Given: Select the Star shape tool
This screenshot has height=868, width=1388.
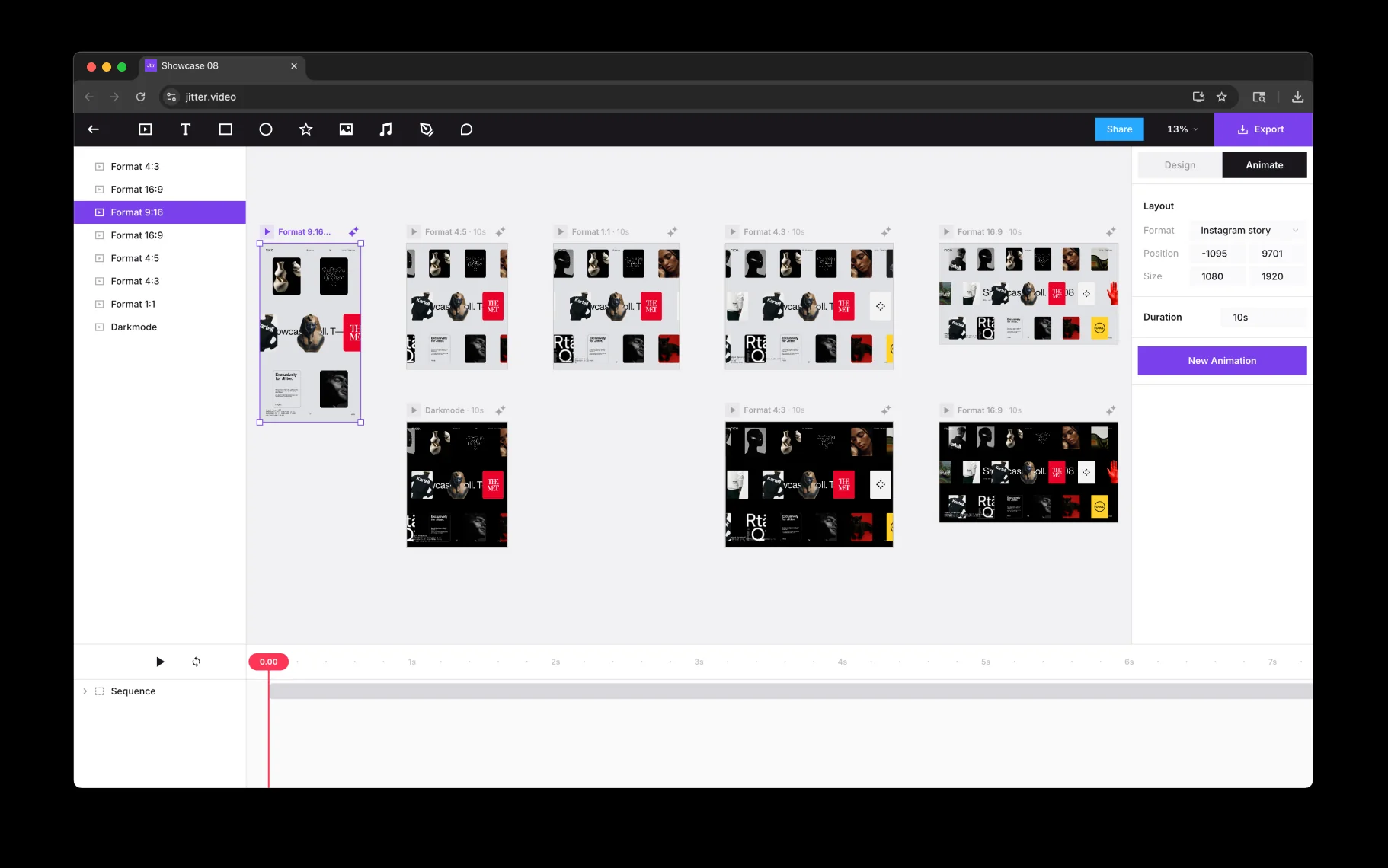Looking at the screenshot, I should 305,129.
